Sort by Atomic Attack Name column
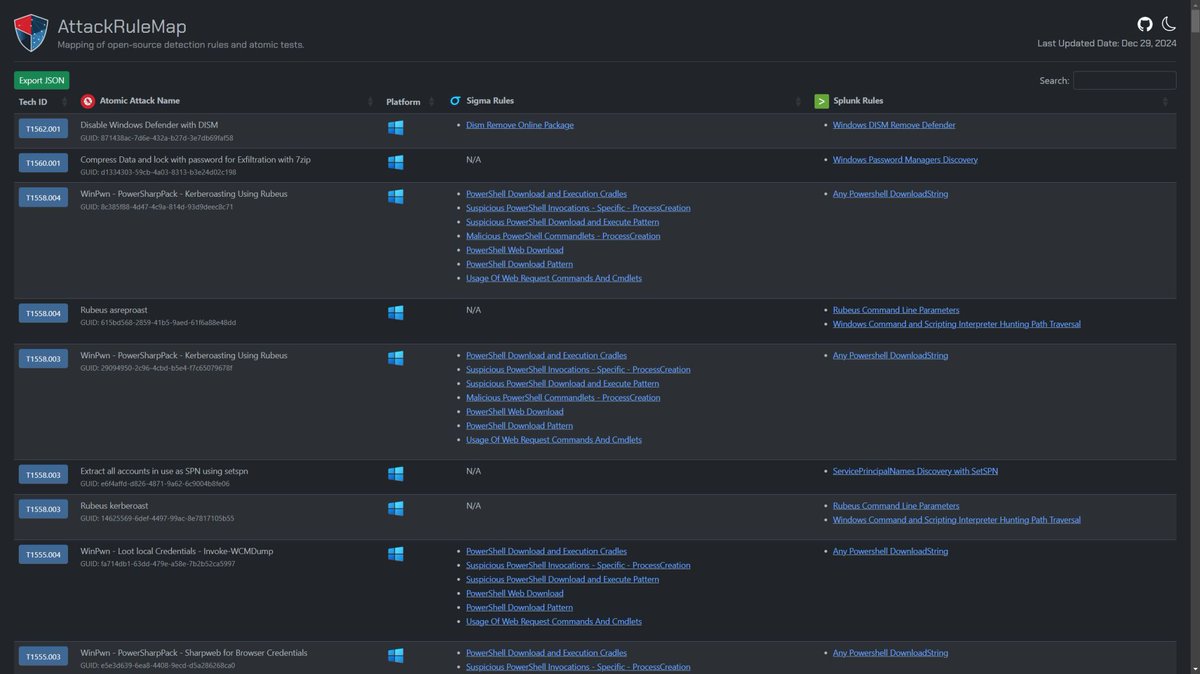 point(227,101)
